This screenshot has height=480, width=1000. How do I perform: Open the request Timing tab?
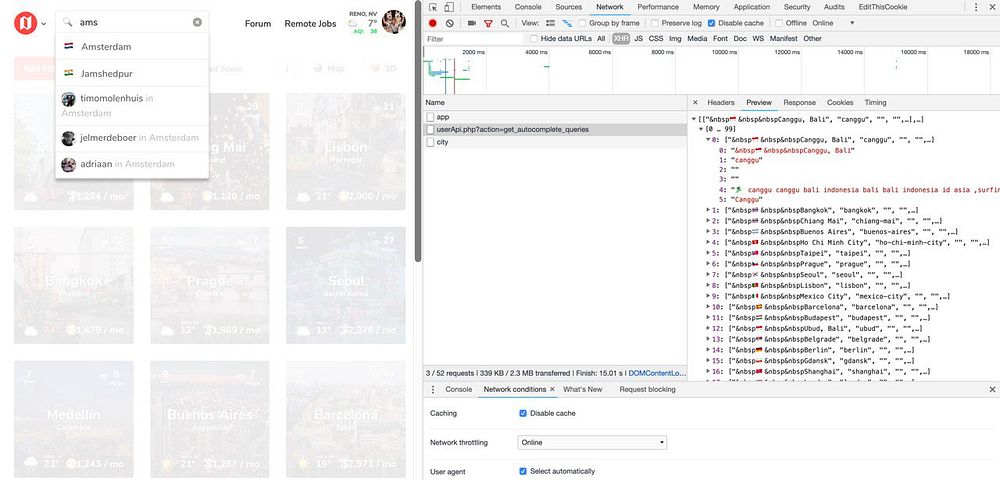875,102
